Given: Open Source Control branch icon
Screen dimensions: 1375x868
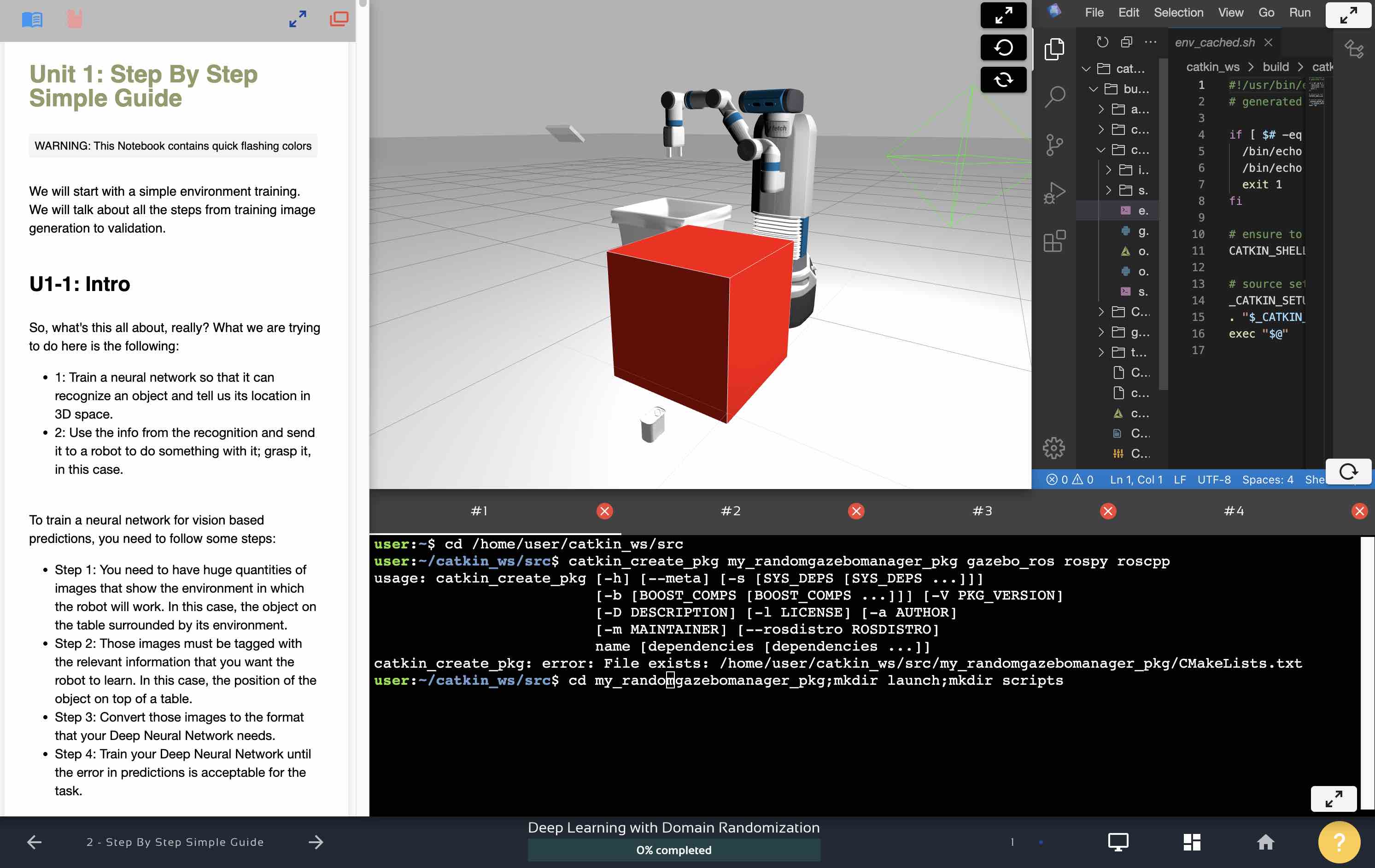Looking at the screenshot, I should [x=1054, y=145].
